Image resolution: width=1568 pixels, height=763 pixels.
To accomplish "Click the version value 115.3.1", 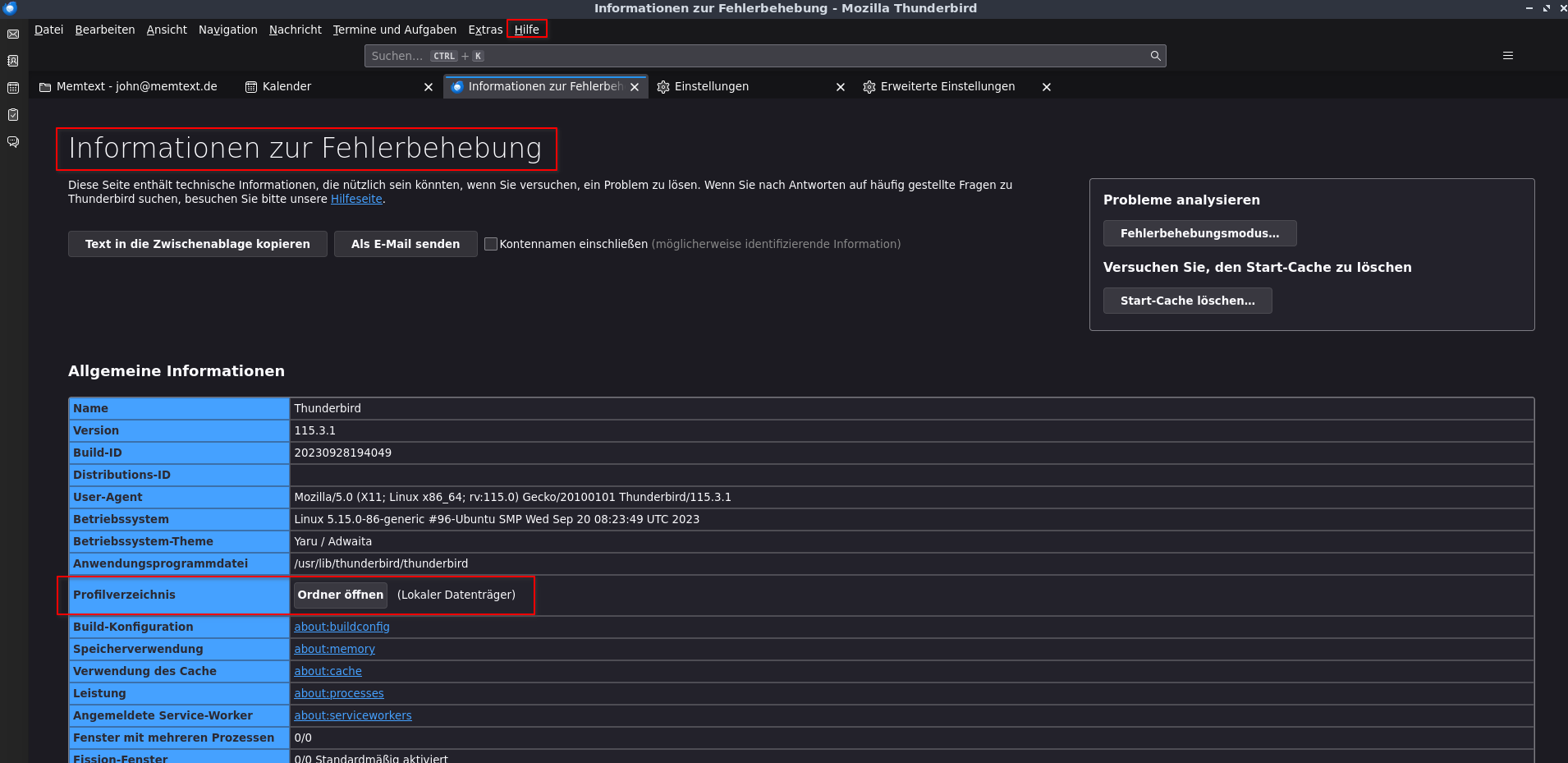I will [x=314, y=430].
